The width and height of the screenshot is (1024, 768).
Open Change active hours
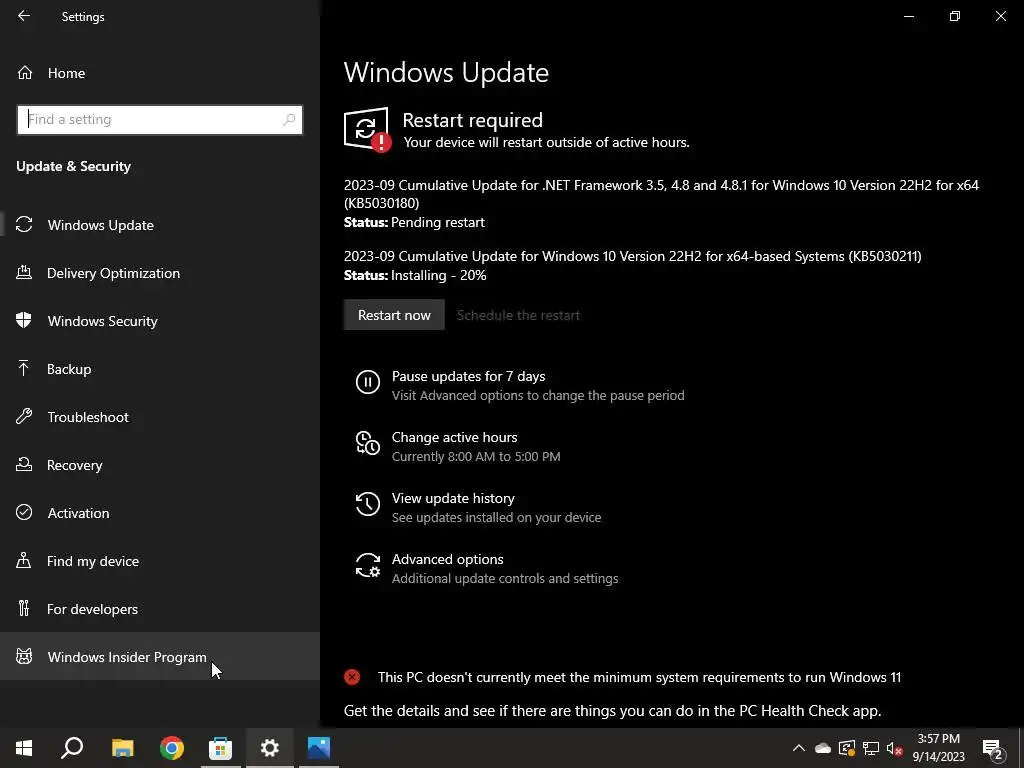click(455, 437)
